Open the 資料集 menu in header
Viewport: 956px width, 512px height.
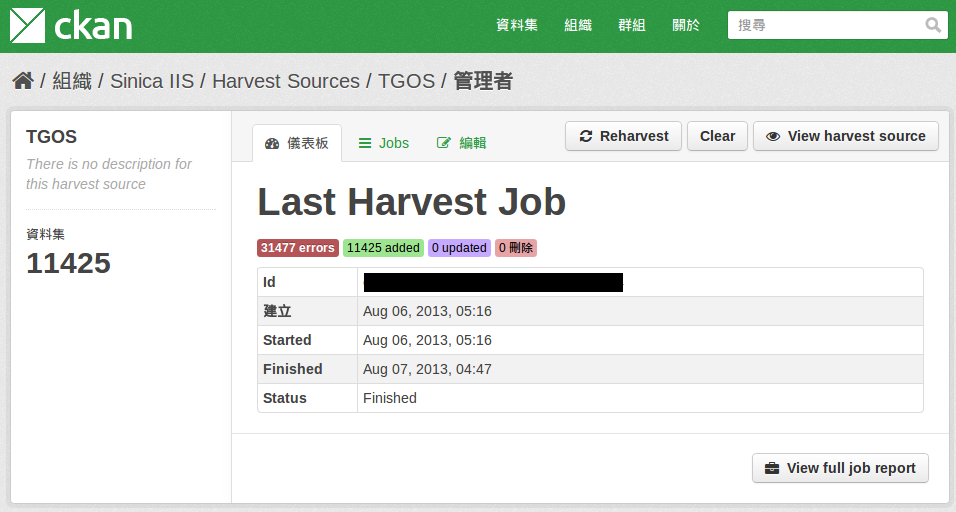[517, 25]
